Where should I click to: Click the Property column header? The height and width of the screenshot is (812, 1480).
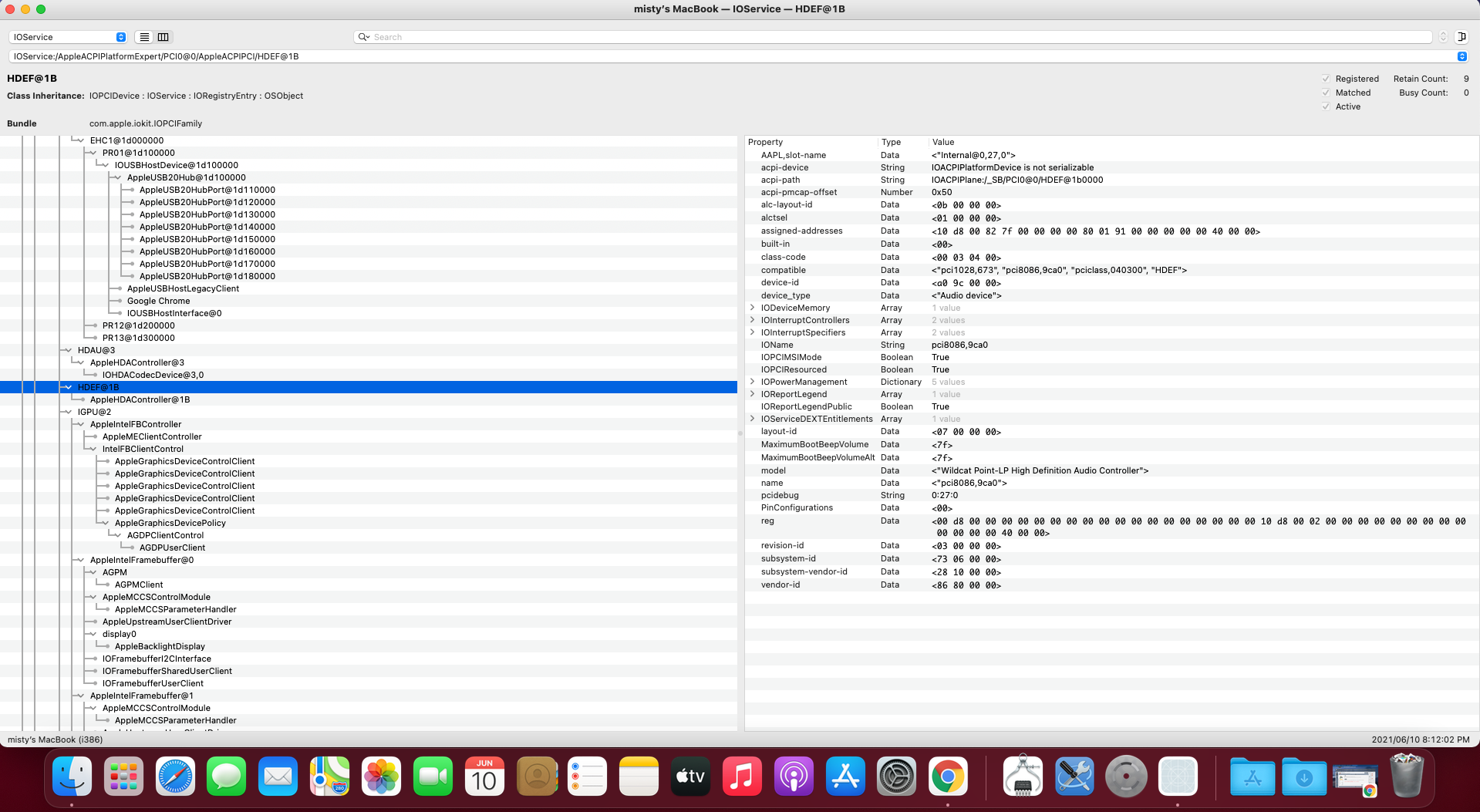[x=765, y=142]
